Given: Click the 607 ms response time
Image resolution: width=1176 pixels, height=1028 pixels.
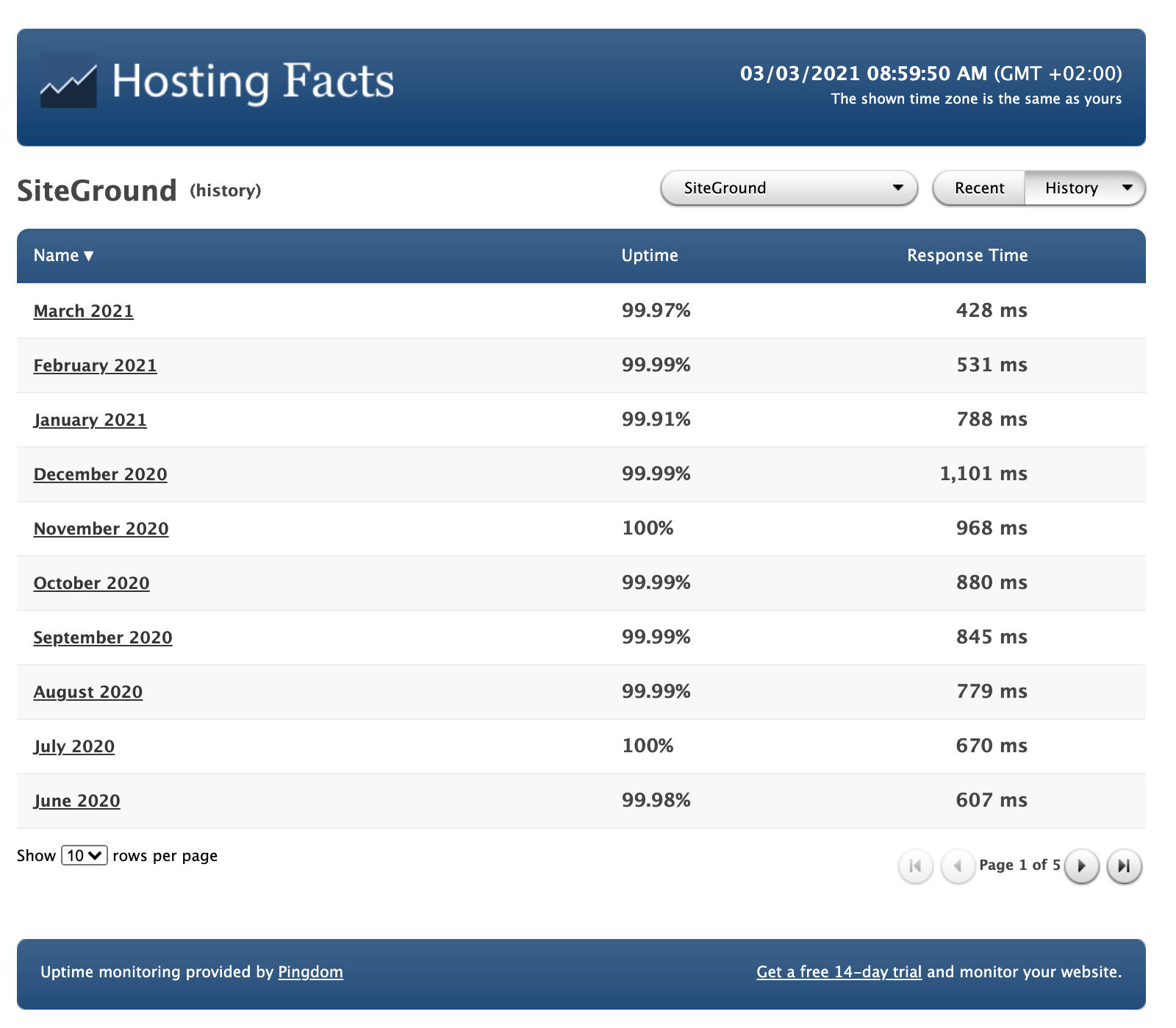Looking at the screenshot, I should point(992,800).
